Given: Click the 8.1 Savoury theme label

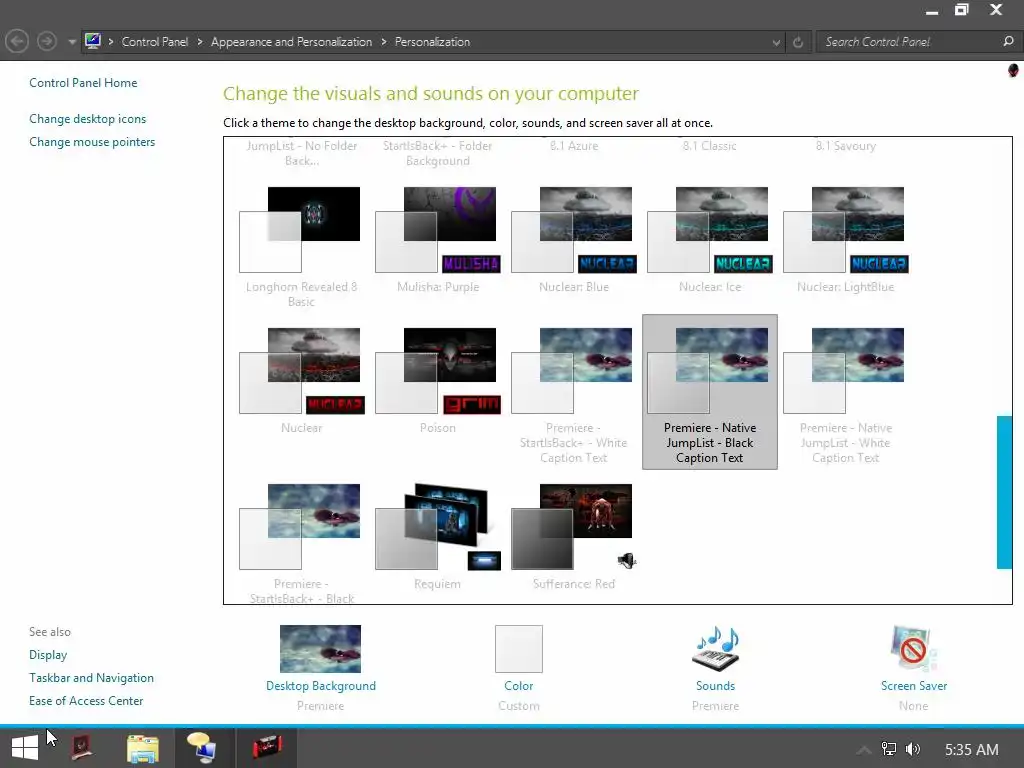Looking at the screenshot, I should 846,146.
